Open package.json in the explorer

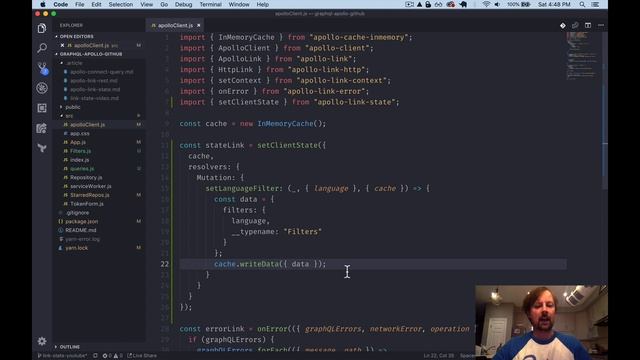[x=81, y=221]
